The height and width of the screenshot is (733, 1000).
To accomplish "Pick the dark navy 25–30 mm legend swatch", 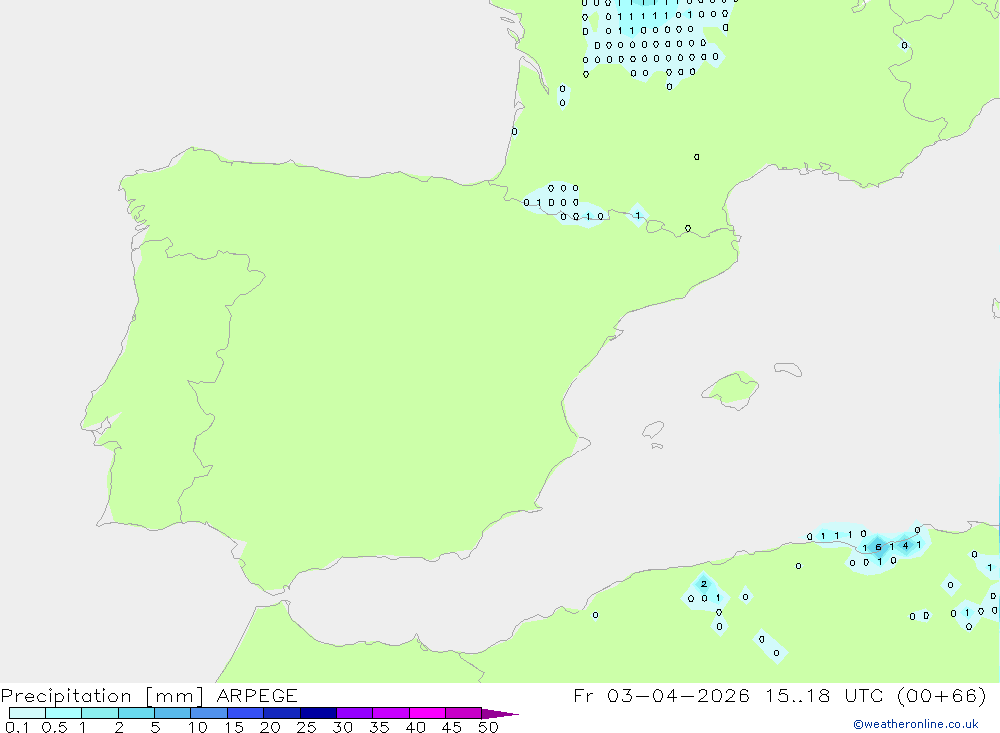I will 318,714.
